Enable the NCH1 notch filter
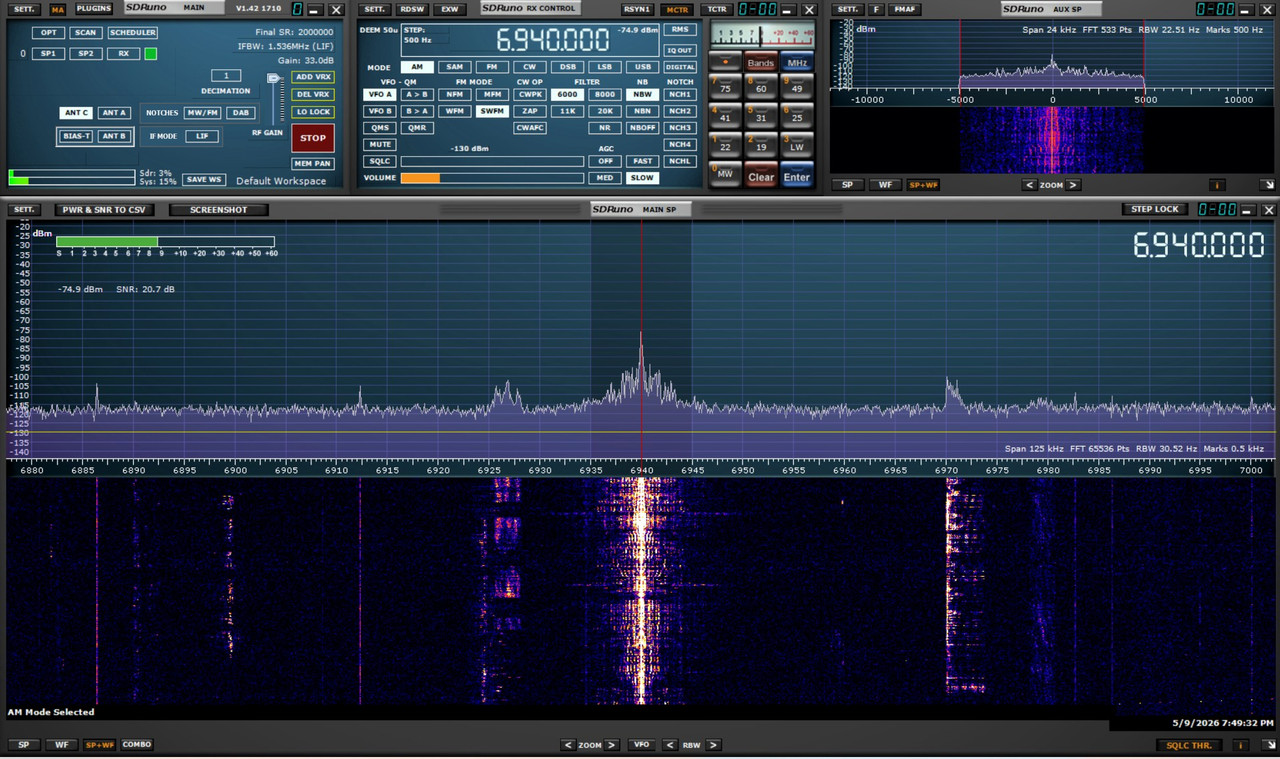The width and height of the screenshot is (1280, 759). pyautogui.click(x=680, y=95)
